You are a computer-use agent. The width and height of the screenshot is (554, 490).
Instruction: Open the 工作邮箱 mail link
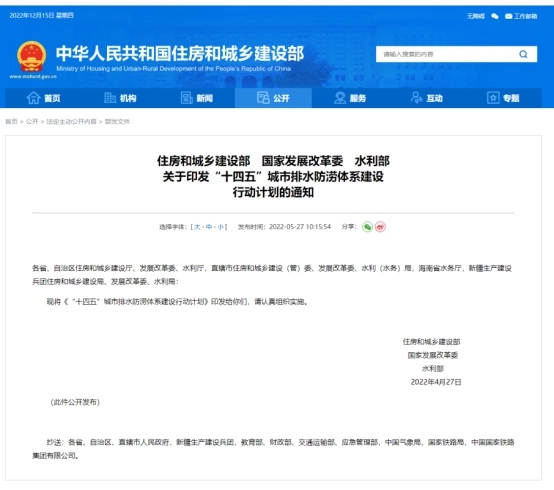tap(521, 16)
